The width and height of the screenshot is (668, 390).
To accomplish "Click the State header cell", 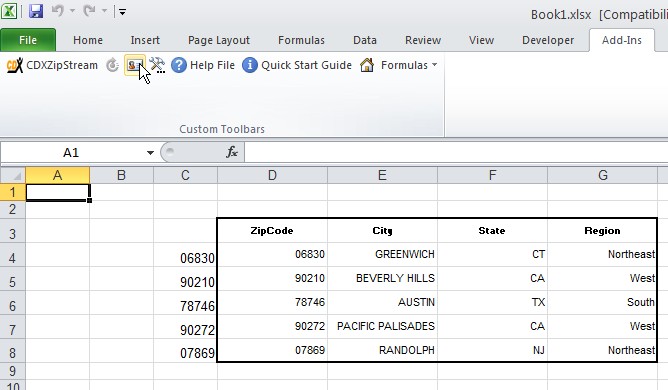I will (492, 231).
